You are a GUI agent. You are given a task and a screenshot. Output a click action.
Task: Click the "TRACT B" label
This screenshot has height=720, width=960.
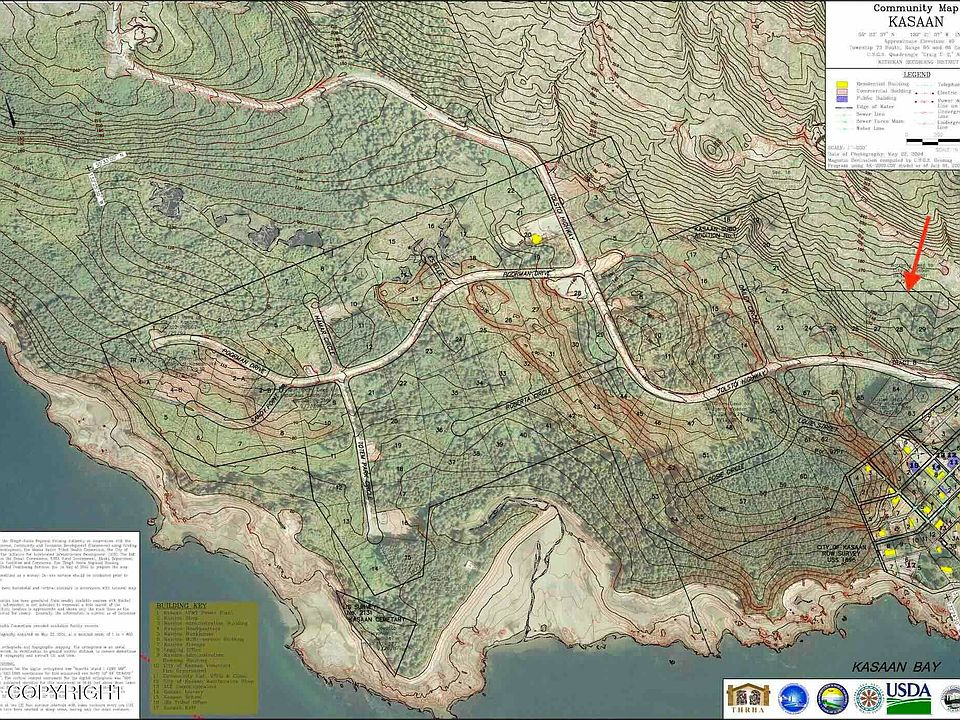coord(904,361)
